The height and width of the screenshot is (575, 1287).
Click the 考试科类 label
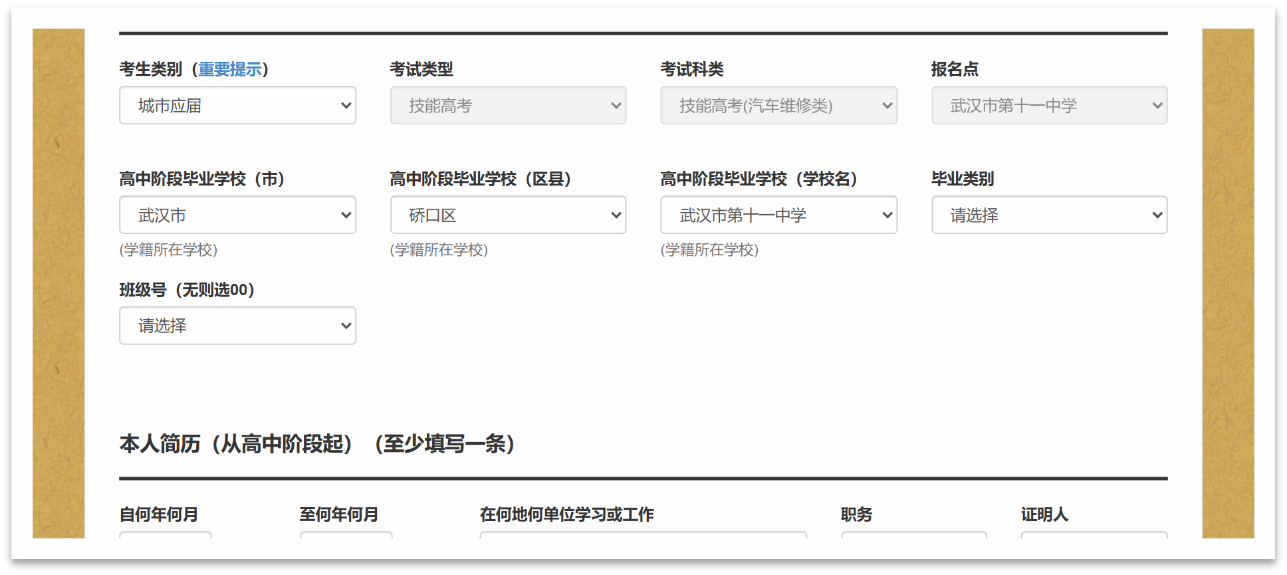pos(692,69)
